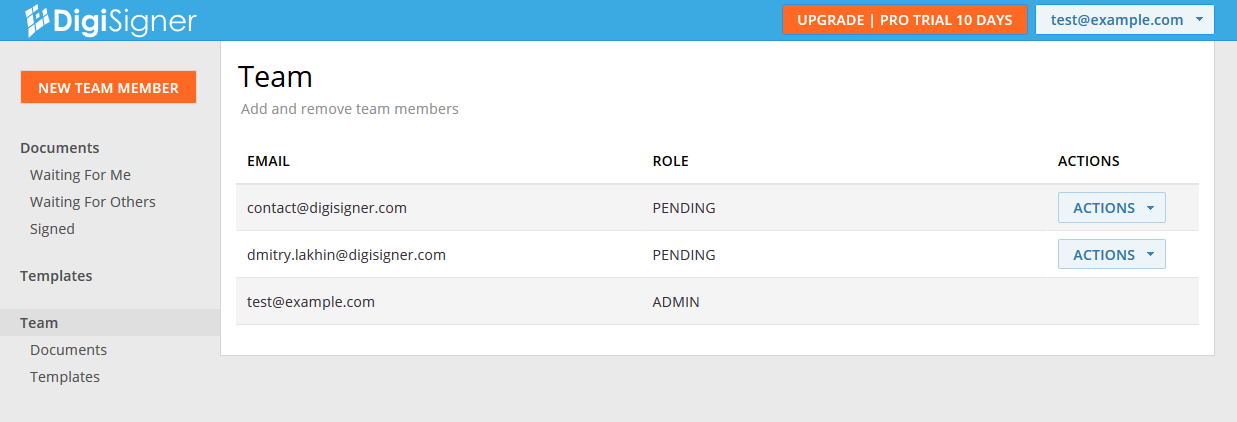Open Templates section in sidebar
Viewport: 1237px width, 422px height.
pos(56,276)
